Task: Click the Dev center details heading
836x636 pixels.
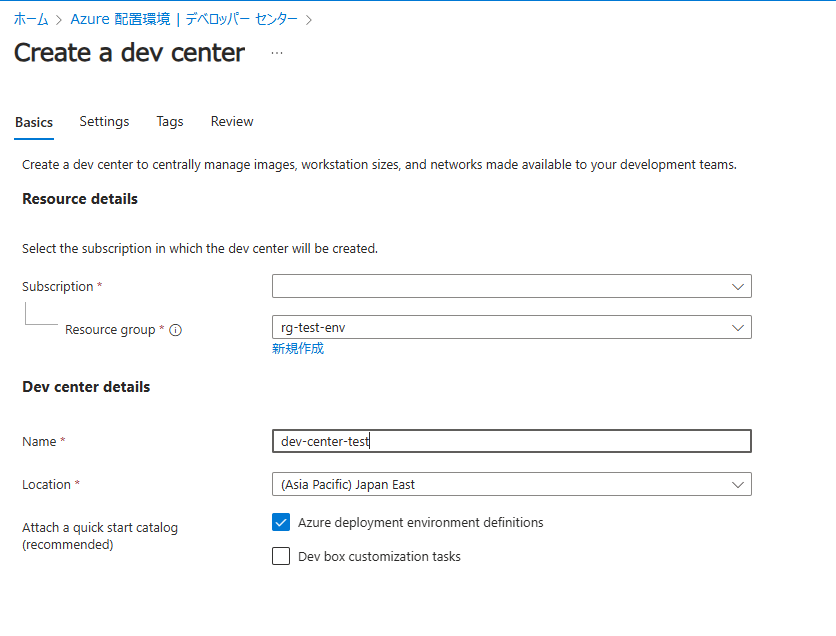Action: (x=86, y=387)
